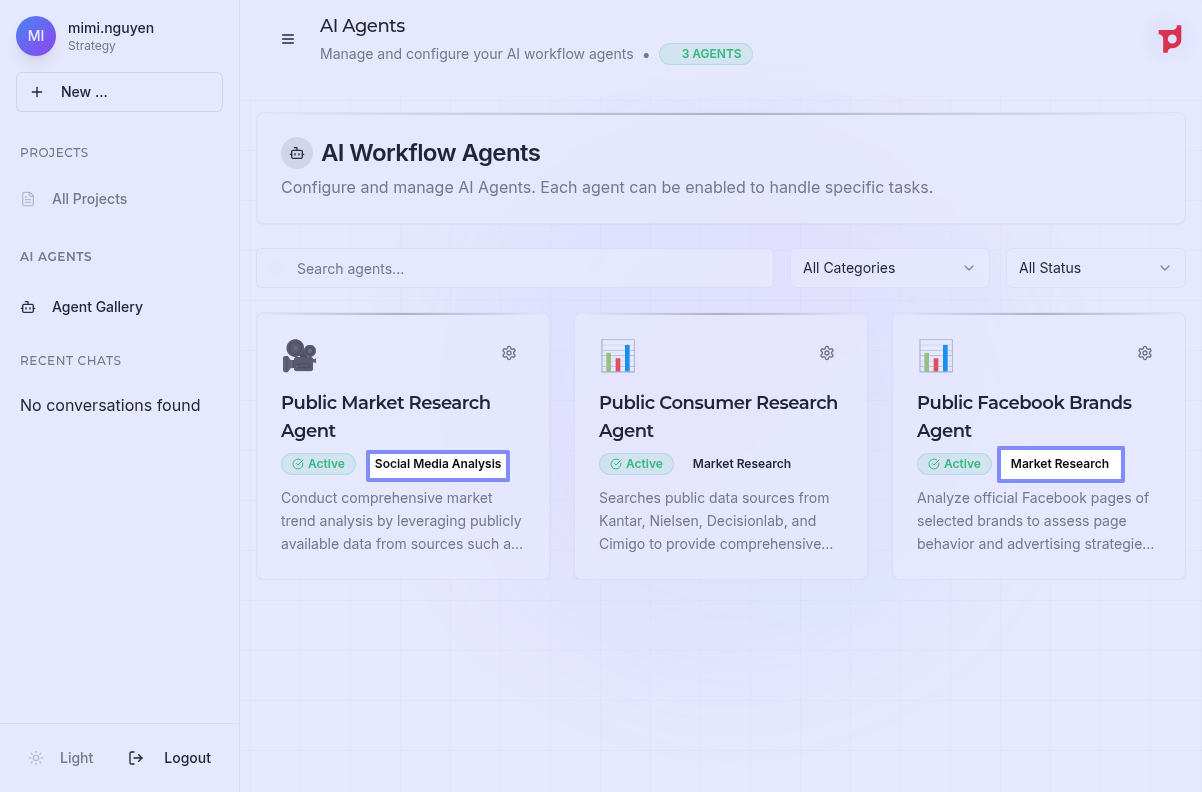Click Active status badge on Facebook Brands Agent
The image size is (1202, 792).
(954, 464)
